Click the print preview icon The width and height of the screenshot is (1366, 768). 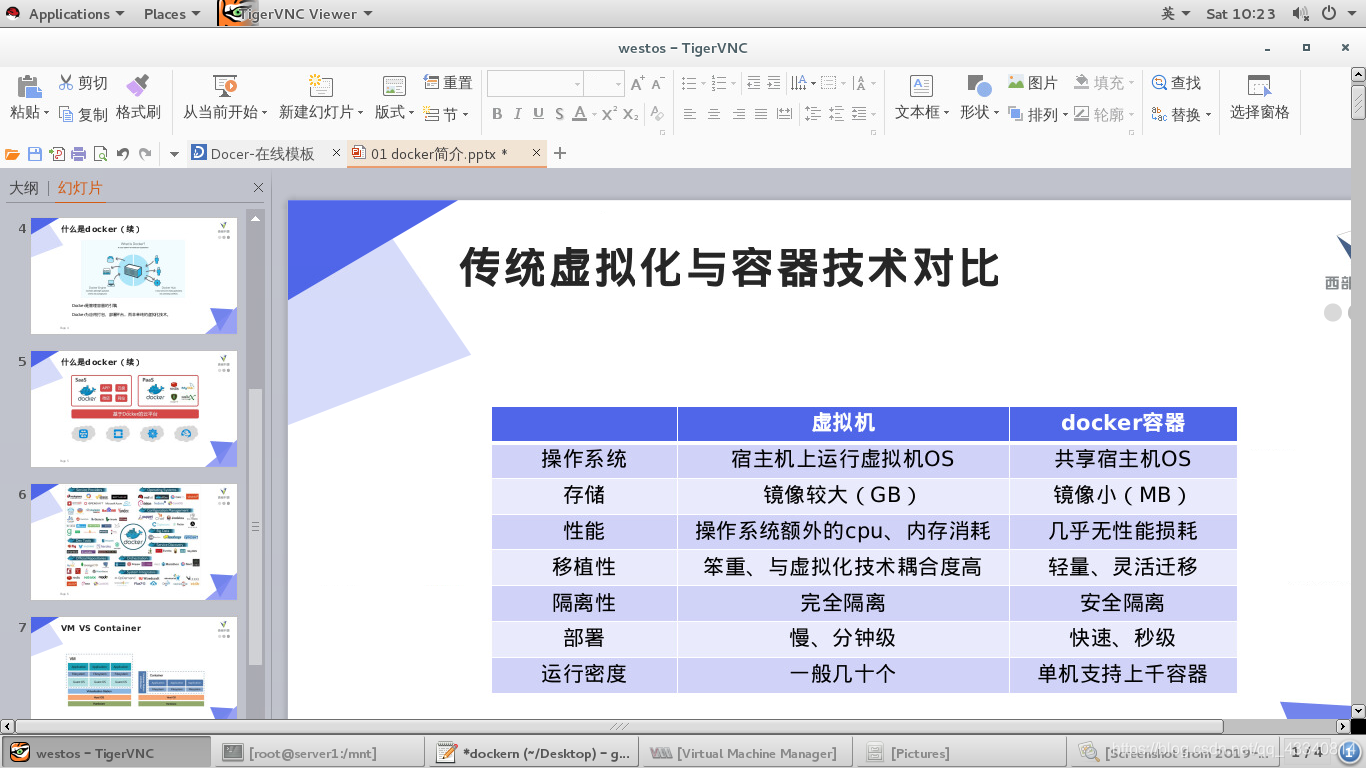point(100,154)
